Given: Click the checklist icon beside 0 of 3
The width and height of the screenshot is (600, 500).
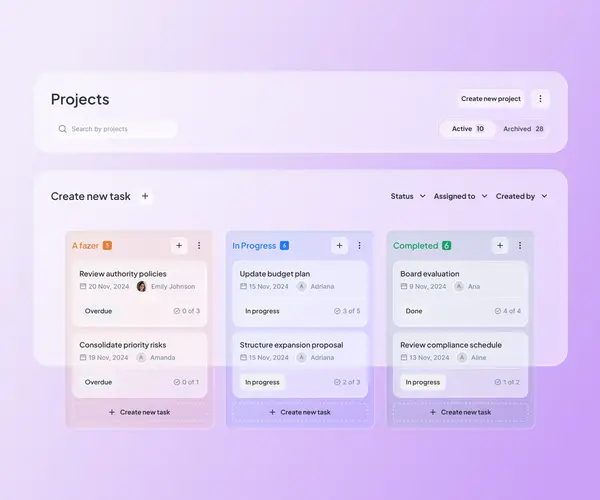Looking at the screenshot, I should (x=176, y=311).
